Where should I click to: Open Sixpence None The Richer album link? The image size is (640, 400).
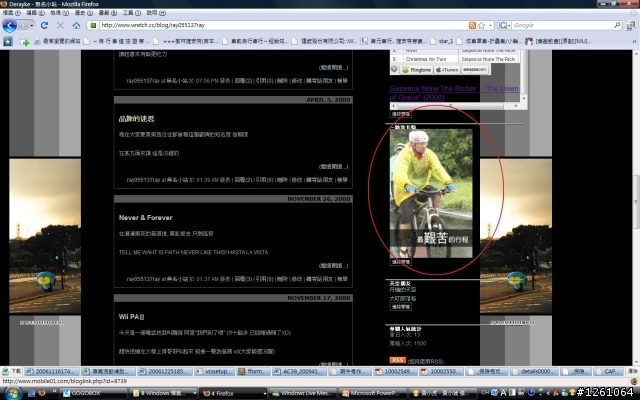point(454,93)
